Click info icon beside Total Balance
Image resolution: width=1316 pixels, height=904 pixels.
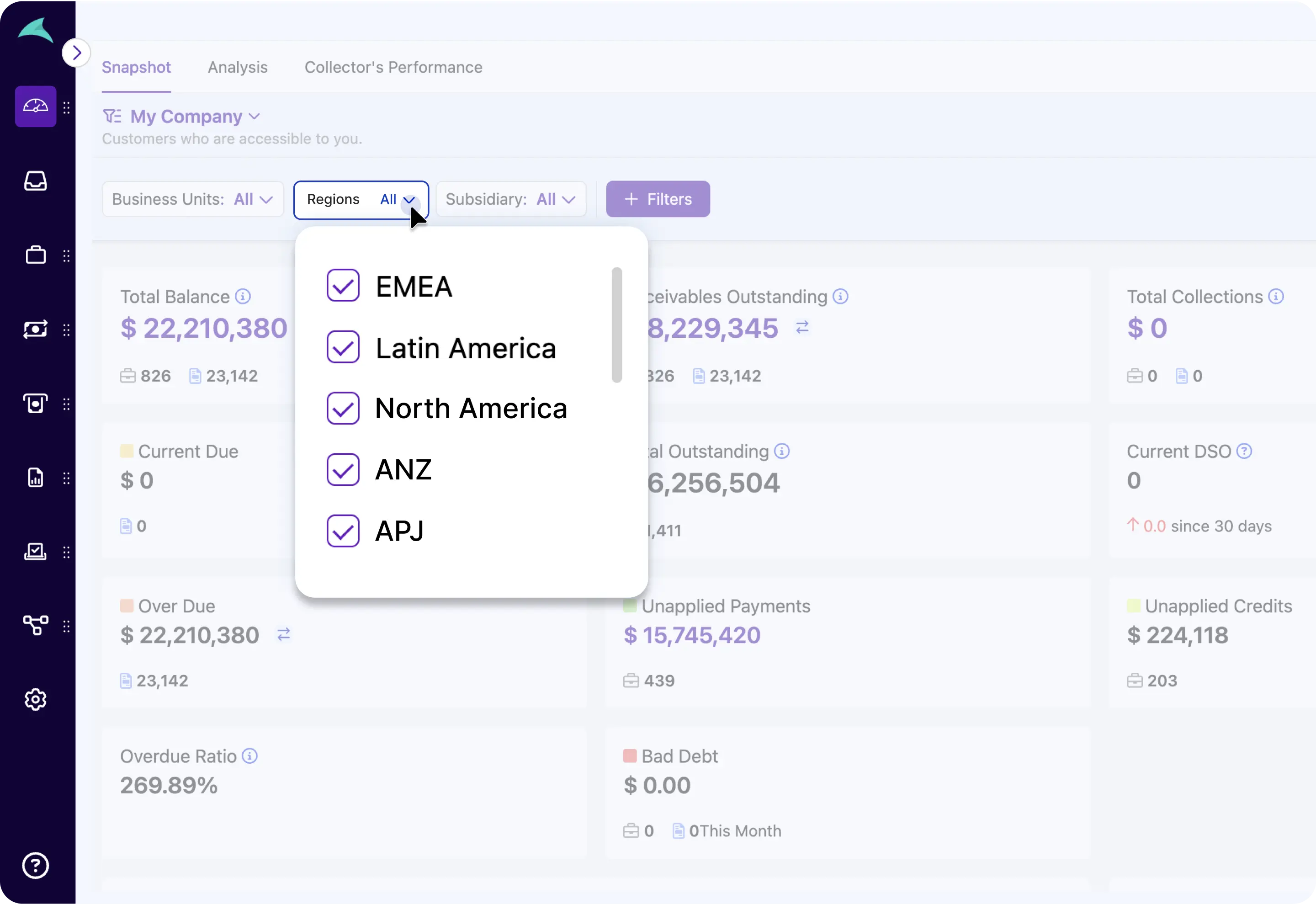pyautogui.click(x=243, y=296)
